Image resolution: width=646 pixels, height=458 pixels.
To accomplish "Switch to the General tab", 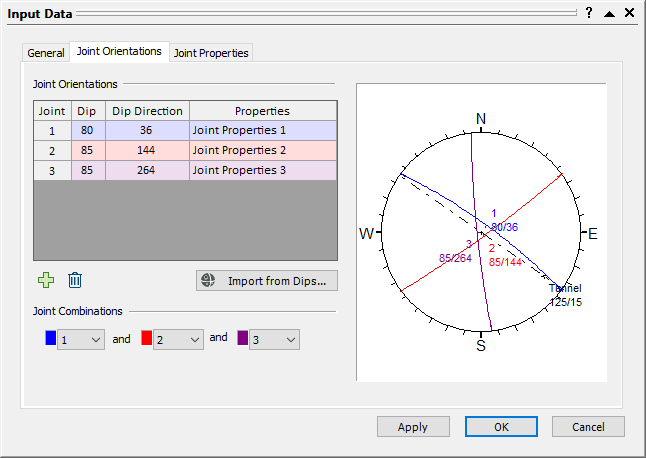I will coord(46,53).
